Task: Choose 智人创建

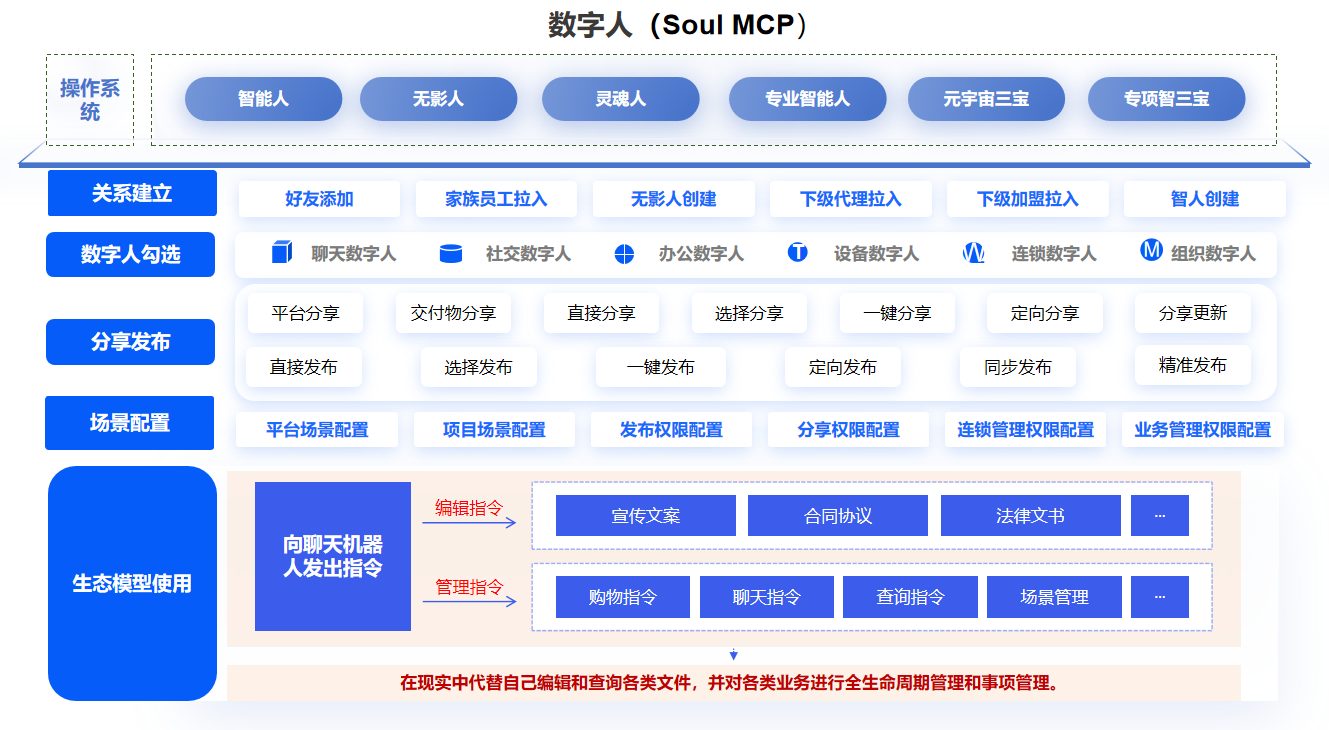Action: (1204, 199)
